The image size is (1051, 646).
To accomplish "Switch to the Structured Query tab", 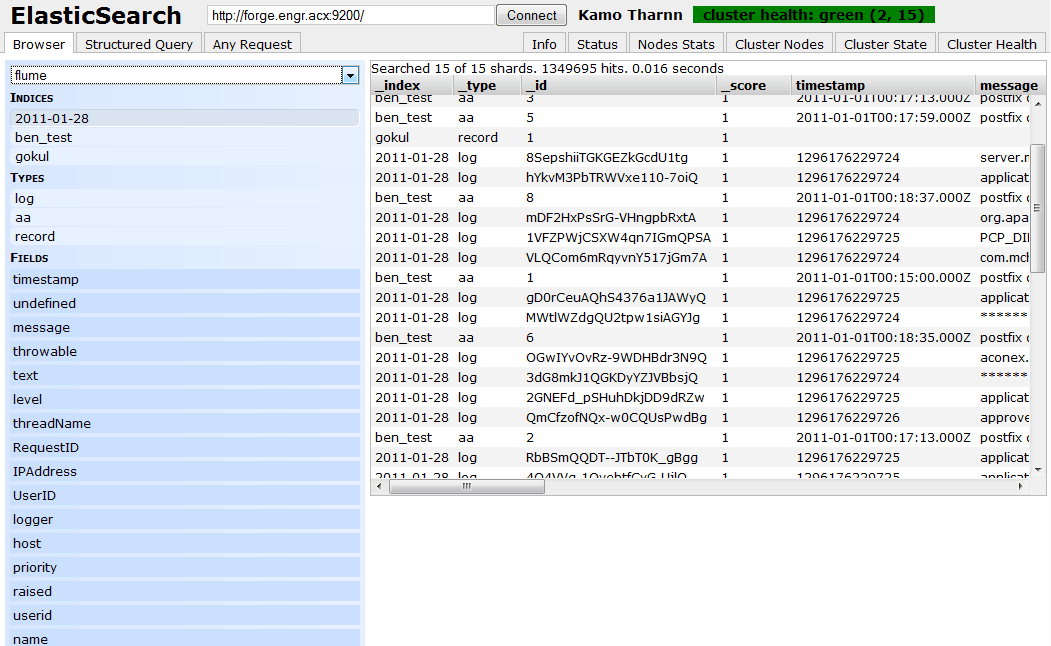I will click(138, 44).
